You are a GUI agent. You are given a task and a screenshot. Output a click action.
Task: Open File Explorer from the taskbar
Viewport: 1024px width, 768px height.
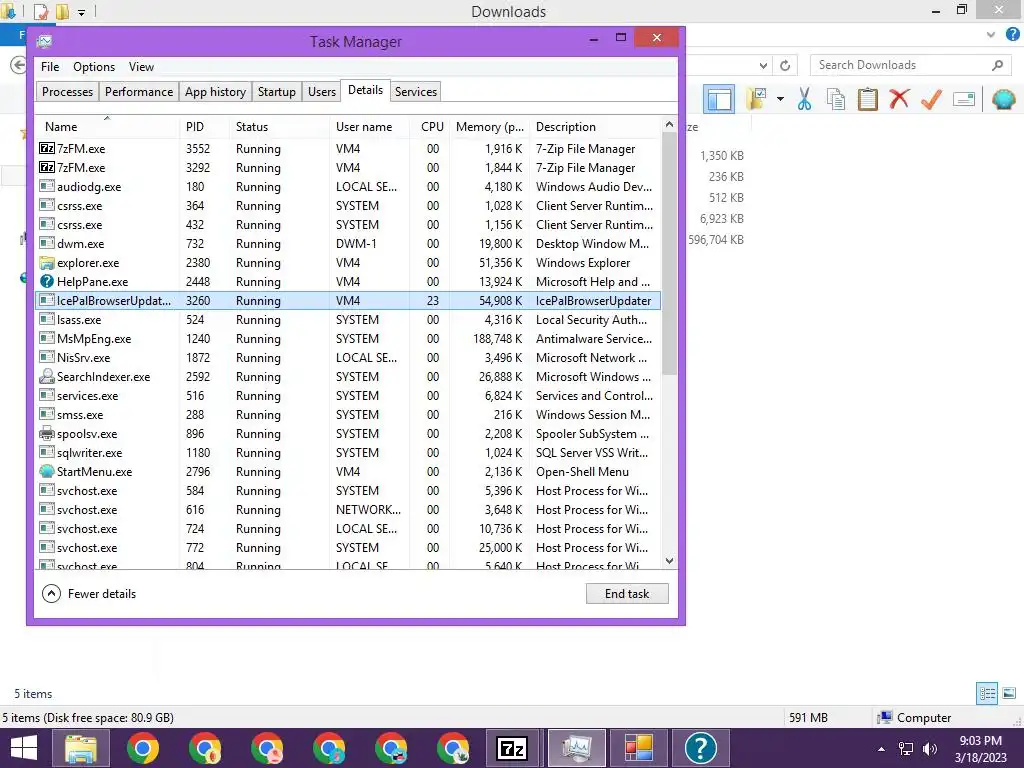[x=80, y=748]
